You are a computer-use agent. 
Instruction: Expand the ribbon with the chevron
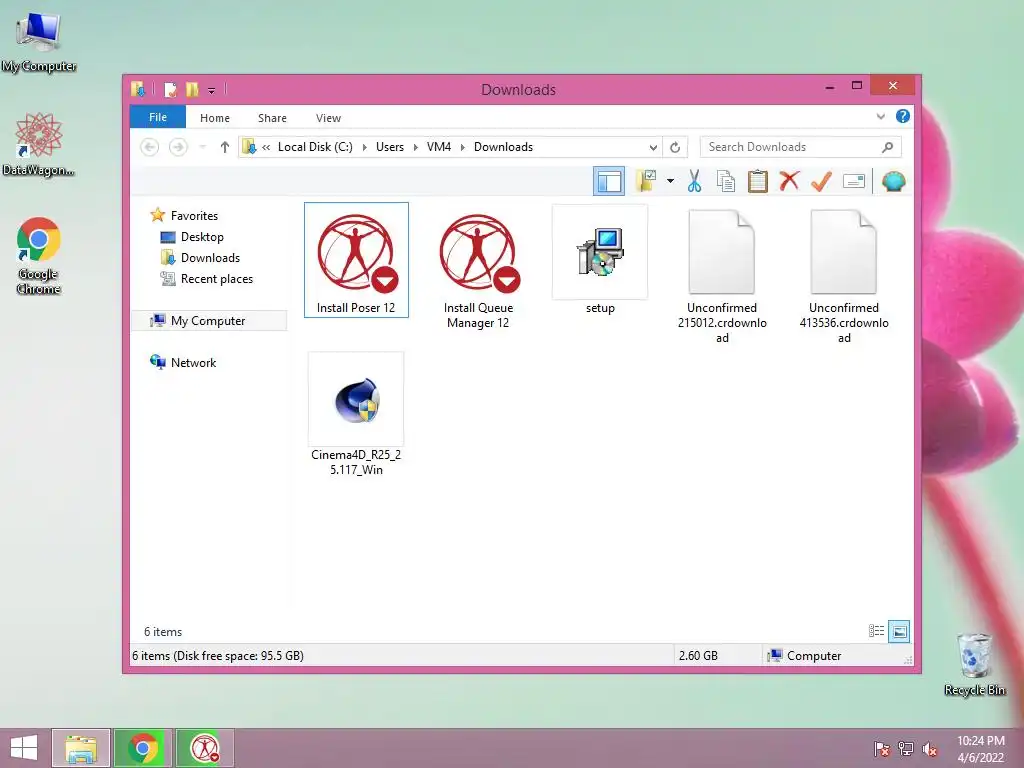pos(881,117)
